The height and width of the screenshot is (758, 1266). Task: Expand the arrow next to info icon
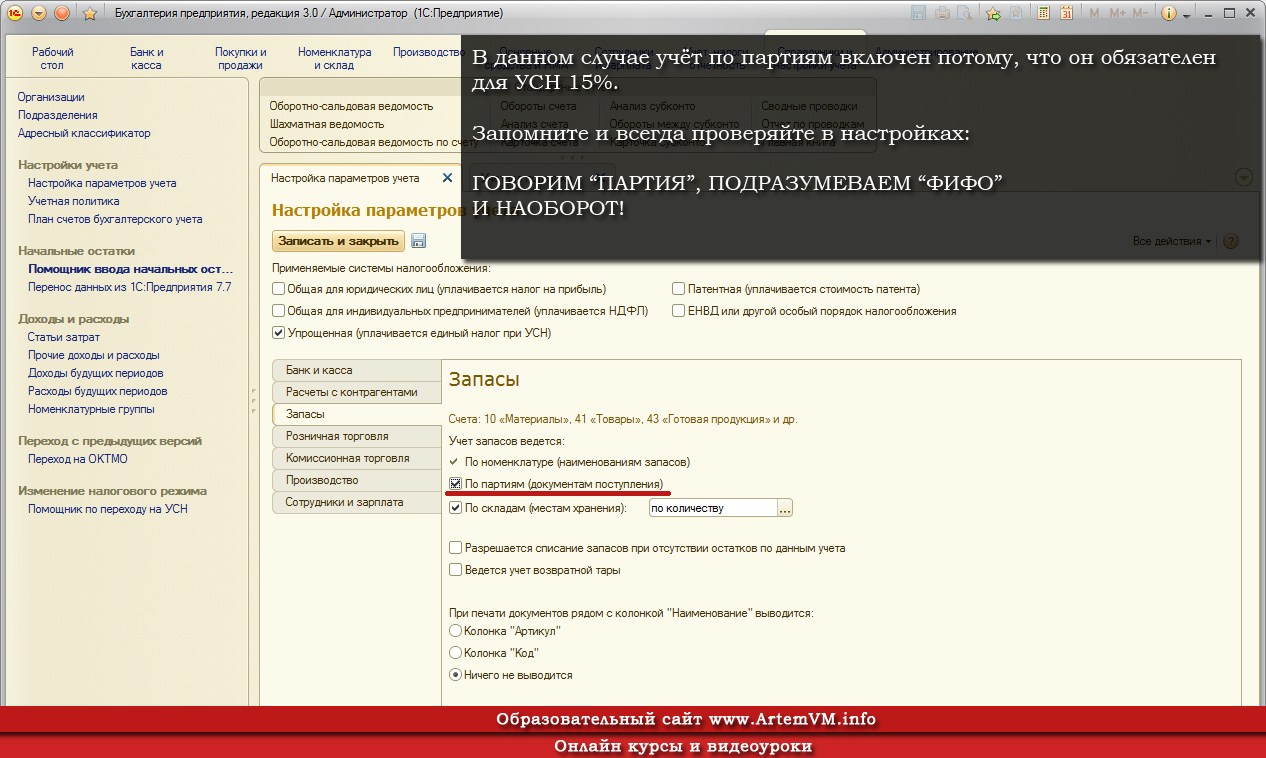click(1186, 15)
